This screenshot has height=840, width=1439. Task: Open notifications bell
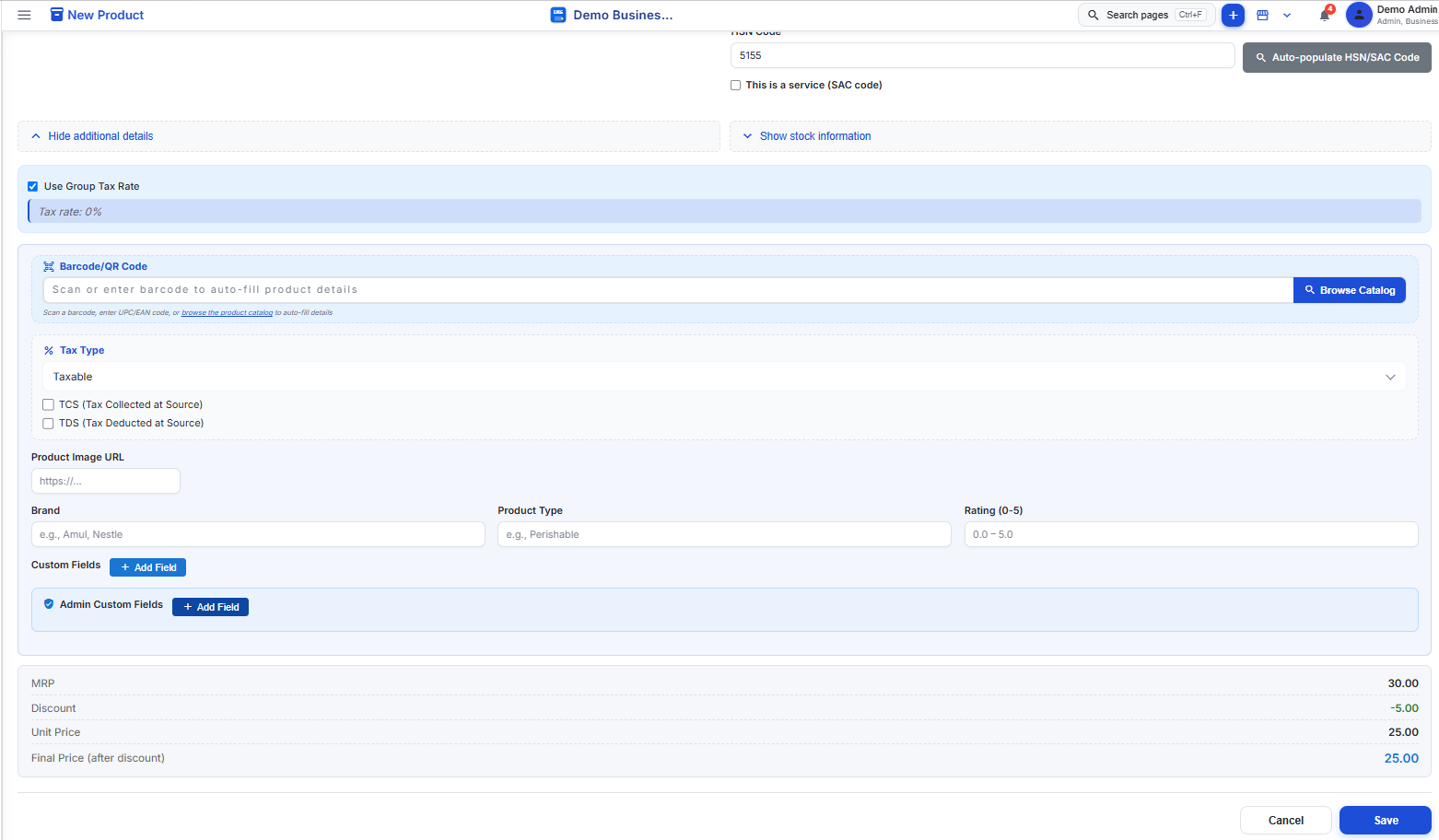coord(1325,15)
